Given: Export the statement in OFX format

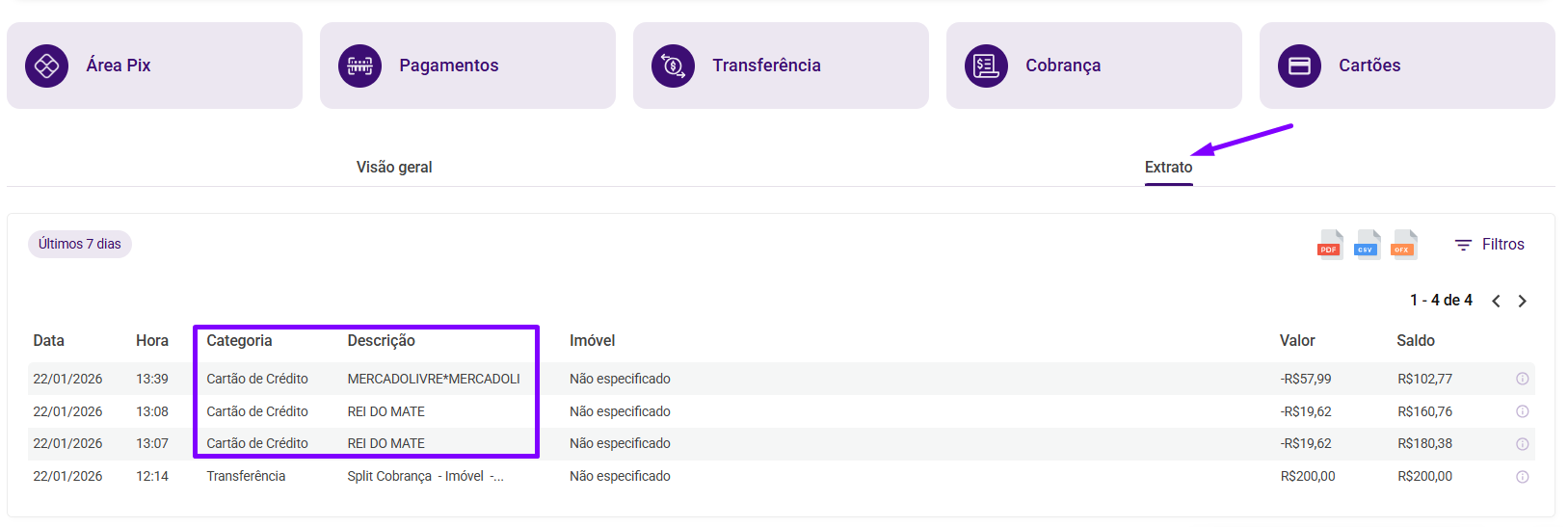Looking at the screenshot, I should pyautogui.click(x=1404, y=245).
